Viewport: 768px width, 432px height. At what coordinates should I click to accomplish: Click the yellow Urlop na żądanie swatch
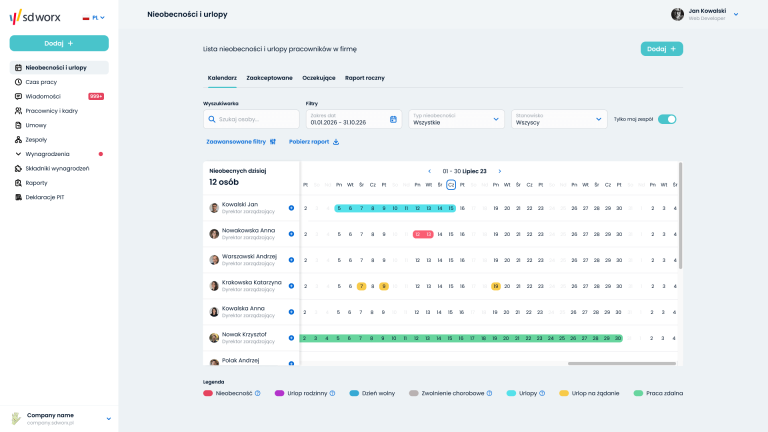click(564, 393)
